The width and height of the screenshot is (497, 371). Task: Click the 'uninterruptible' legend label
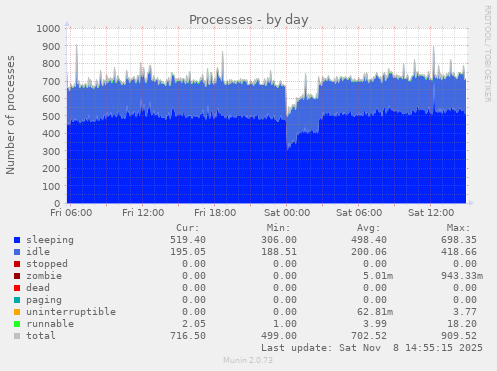point(71,312)
